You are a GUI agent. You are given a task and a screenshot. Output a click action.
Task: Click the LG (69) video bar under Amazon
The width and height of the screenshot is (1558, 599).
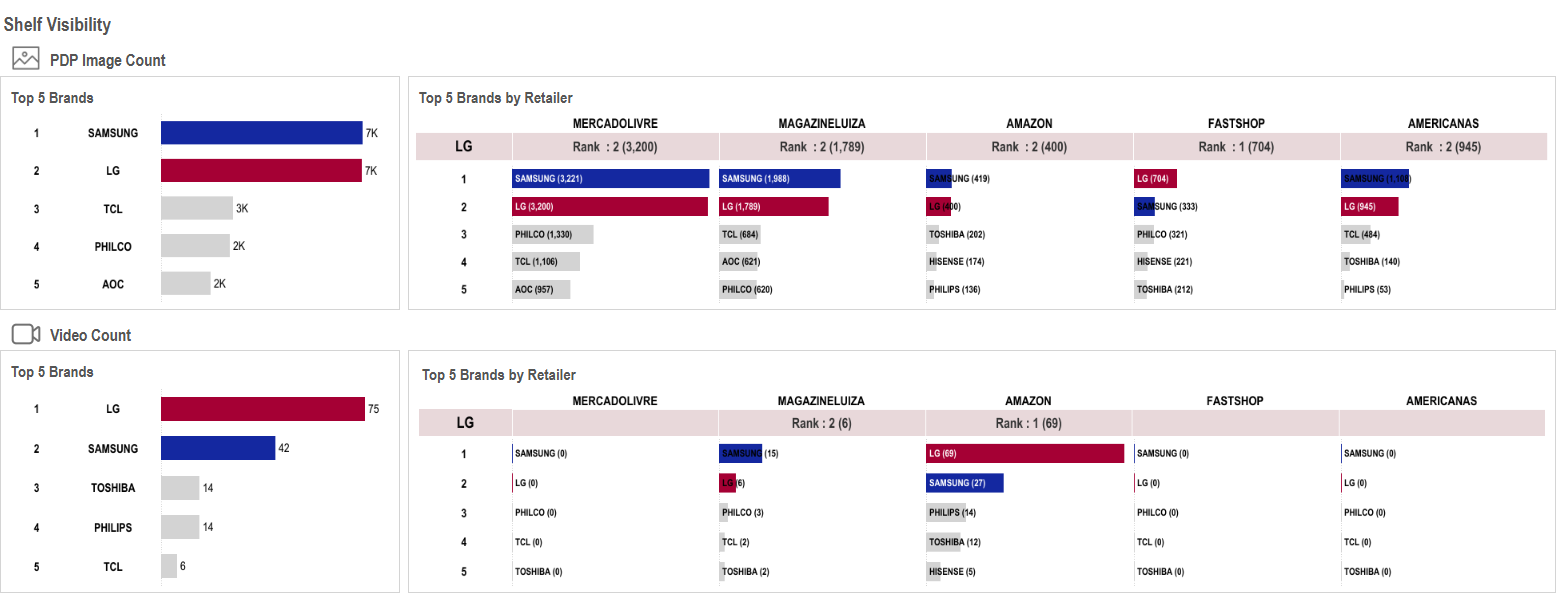[x=1025, y=454]
